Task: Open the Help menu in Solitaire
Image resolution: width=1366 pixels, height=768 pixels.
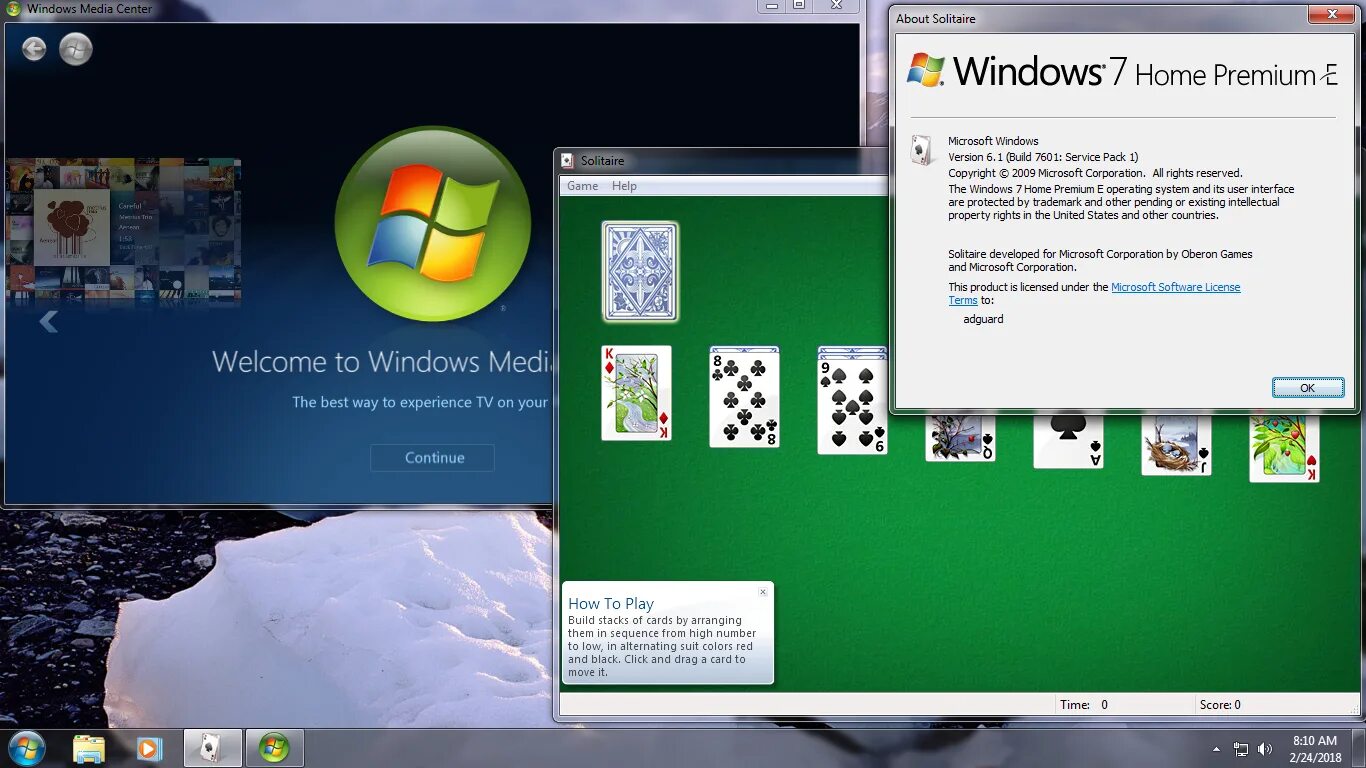Action: tap(624, 186)
